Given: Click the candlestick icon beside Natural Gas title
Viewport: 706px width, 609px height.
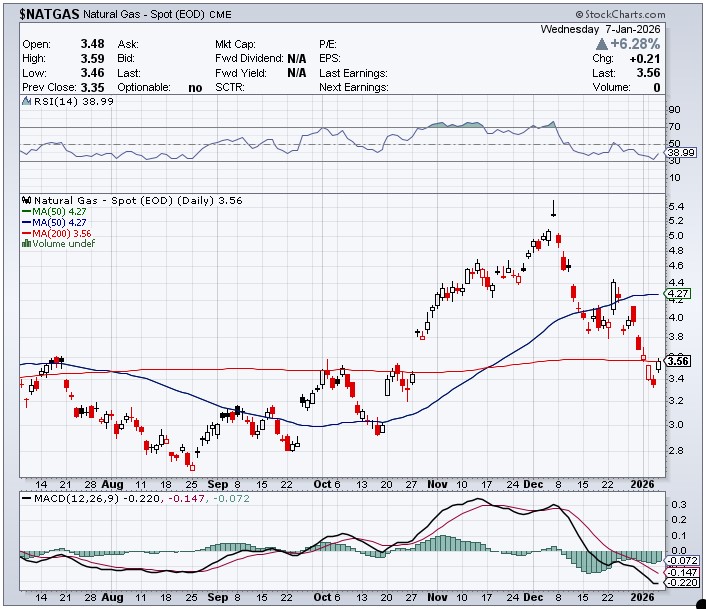Looking at the screenshot, I should [x=26, y=200].
